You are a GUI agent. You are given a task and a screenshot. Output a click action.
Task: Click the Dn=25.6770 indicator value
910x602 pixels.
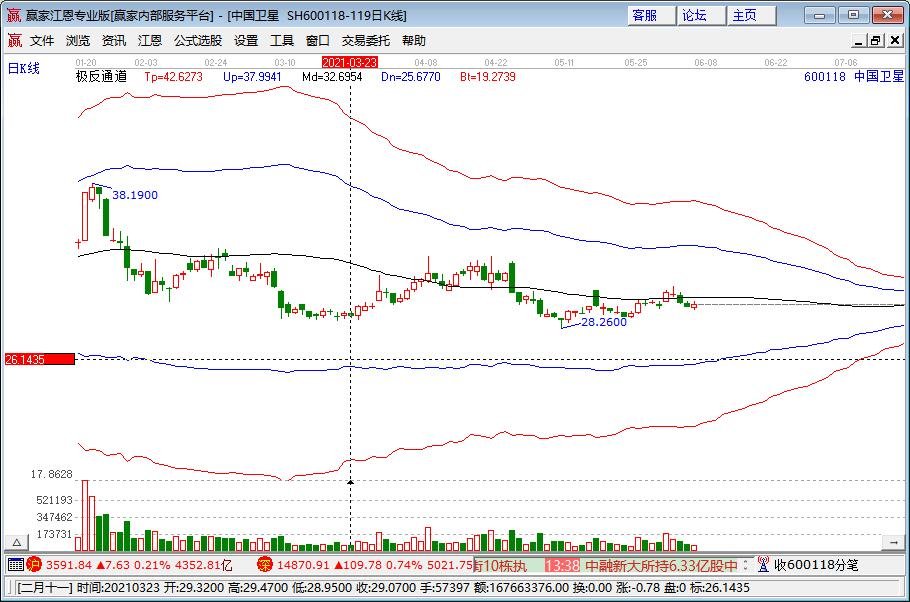point(411,77)
